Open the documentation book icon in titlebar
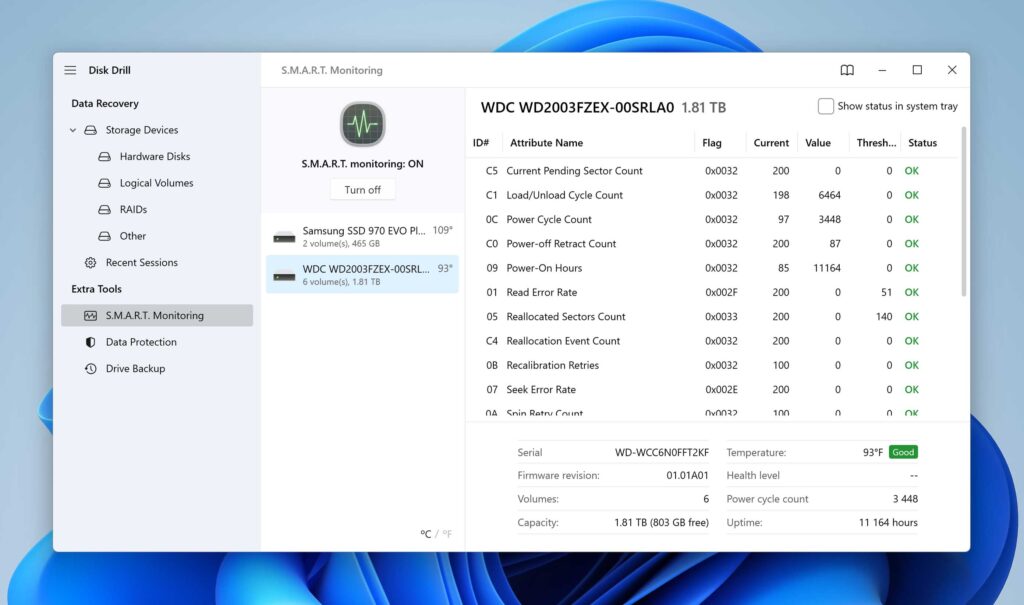The width and height of the screenshot is (1024, 605). click(x=847, y=70)
